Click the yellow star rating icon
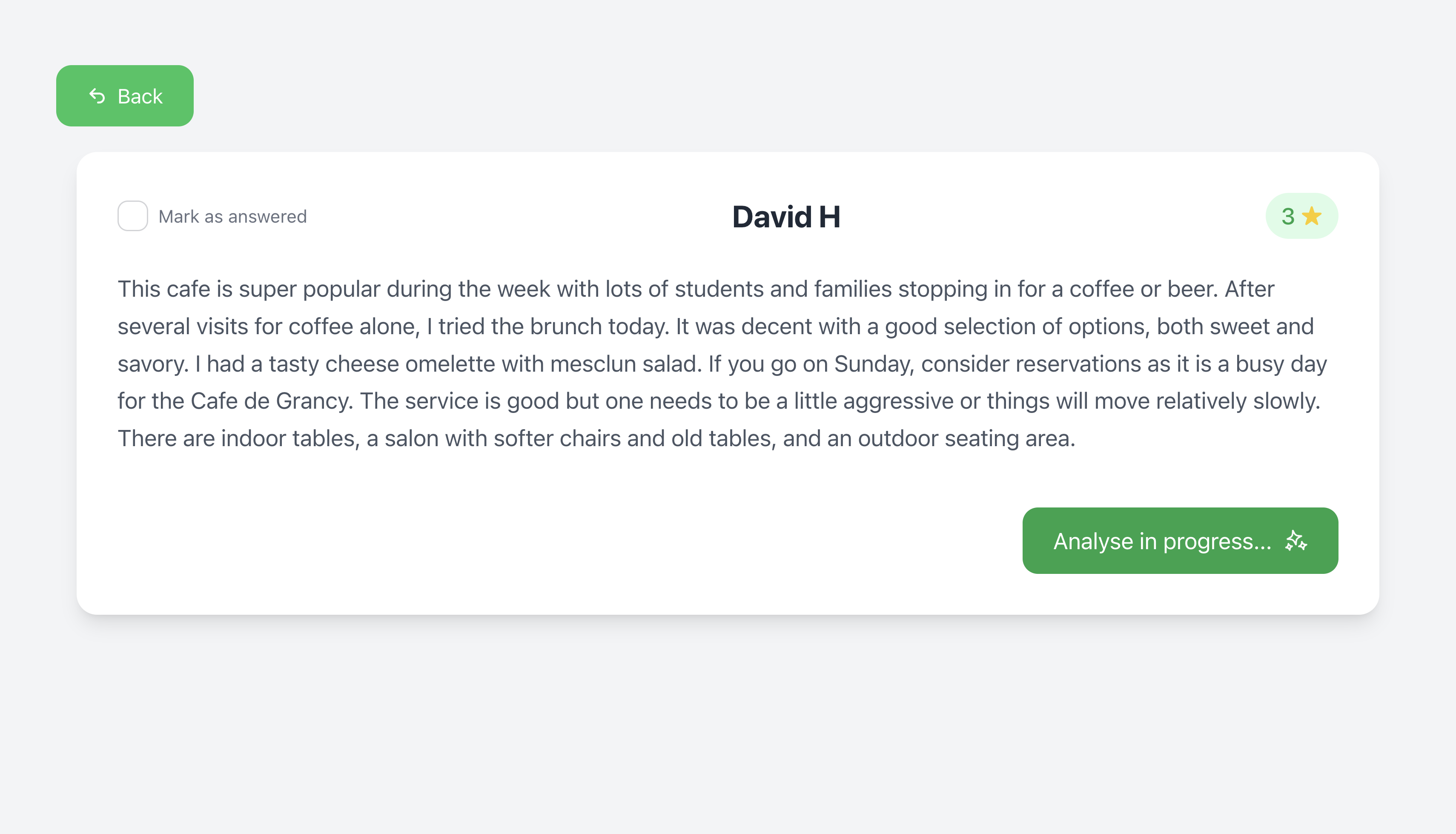 pos(1312,216)
